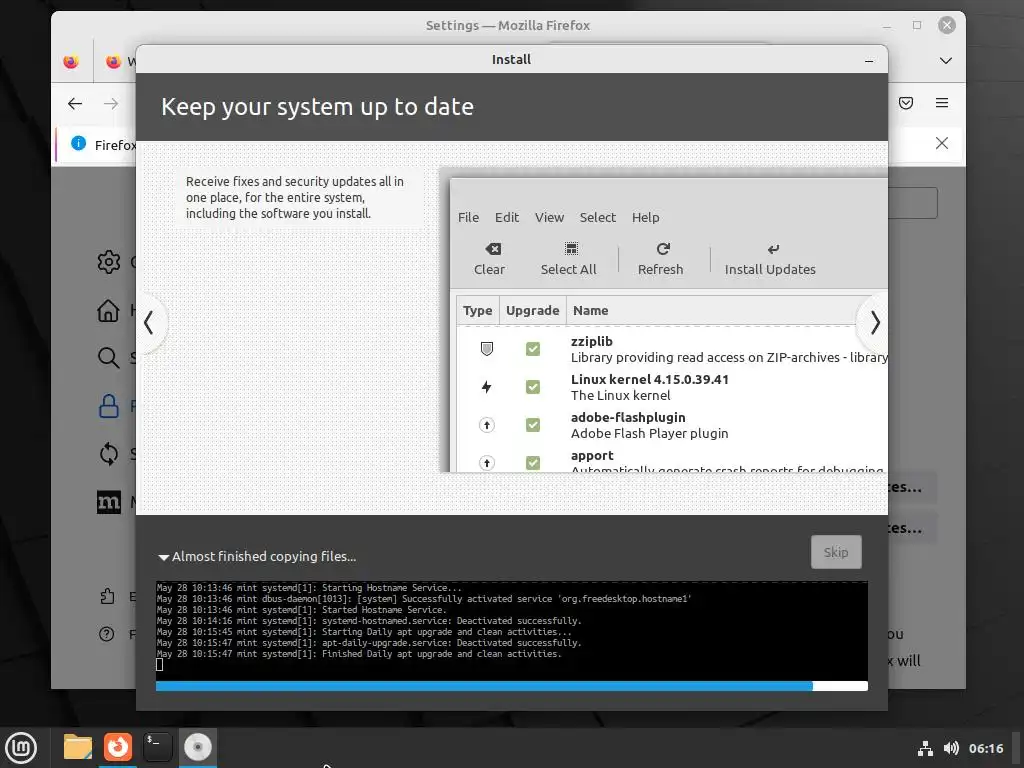Go to the previous installer slide
Viewport: 1024px width, 768px height.
coord(149,323)
